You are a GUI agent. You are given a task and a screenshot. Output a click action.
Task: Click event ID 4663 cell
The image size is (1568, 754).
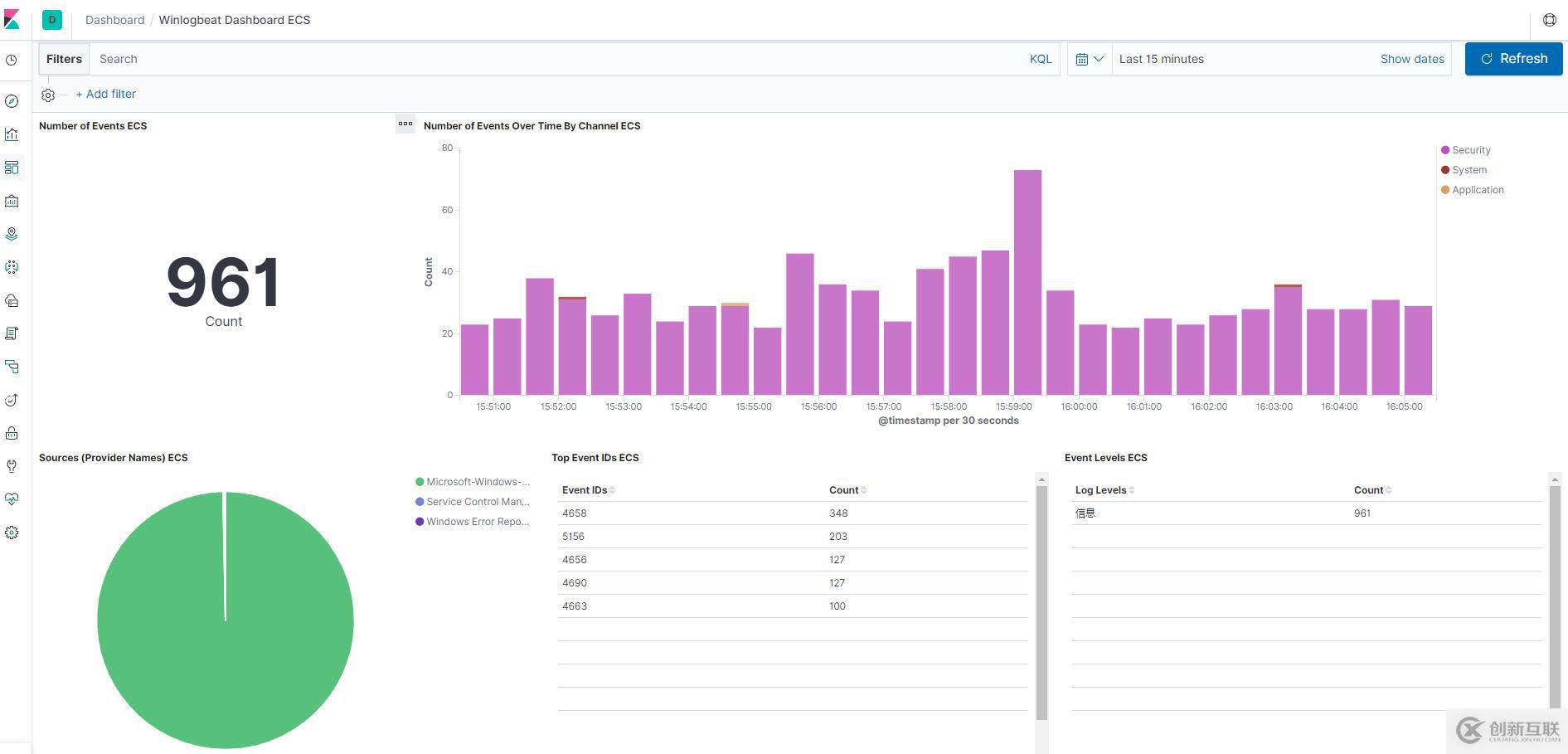point(575,606)
